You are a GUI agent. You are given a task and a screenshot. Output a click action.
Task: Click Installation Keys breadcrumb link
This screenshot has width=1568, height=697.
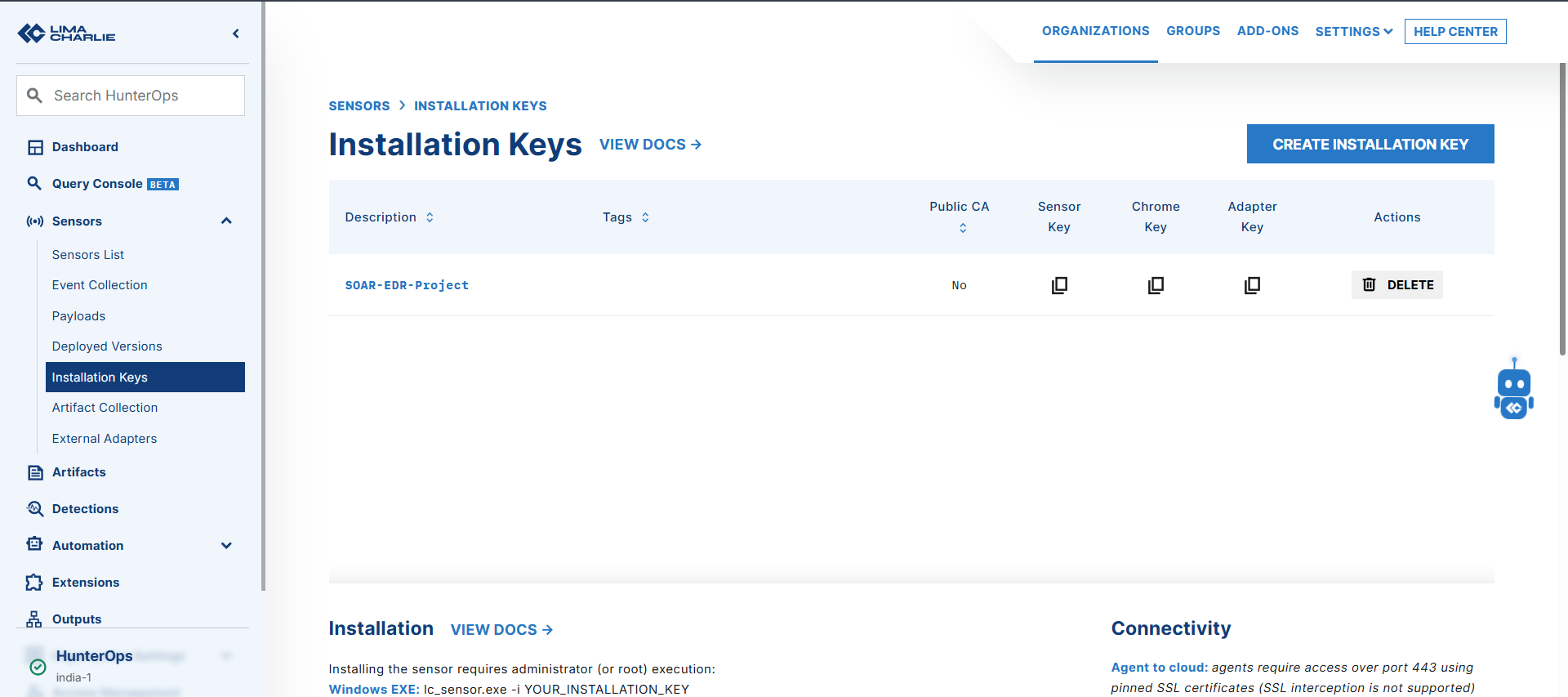click(480, 106)
